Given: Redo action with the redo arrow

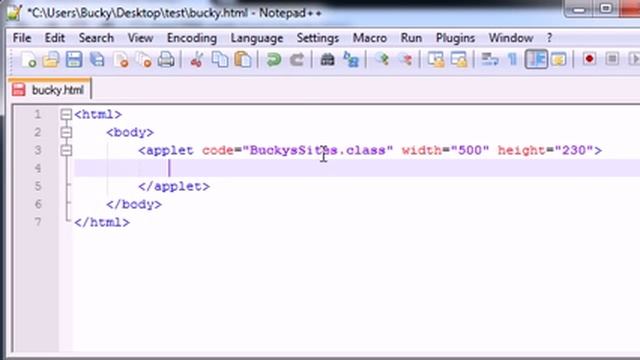Looking at the screenshot, I should [297, 60].
